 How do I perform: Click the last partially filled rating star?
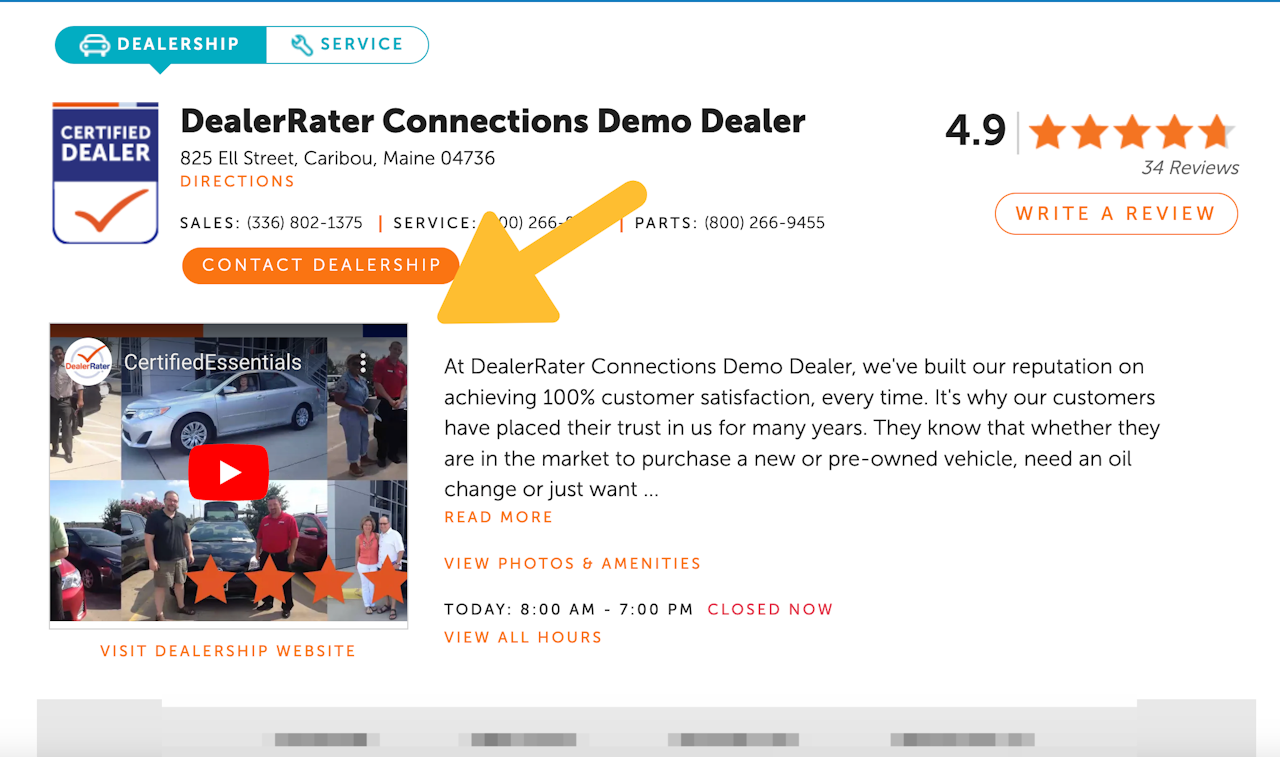1216,132
